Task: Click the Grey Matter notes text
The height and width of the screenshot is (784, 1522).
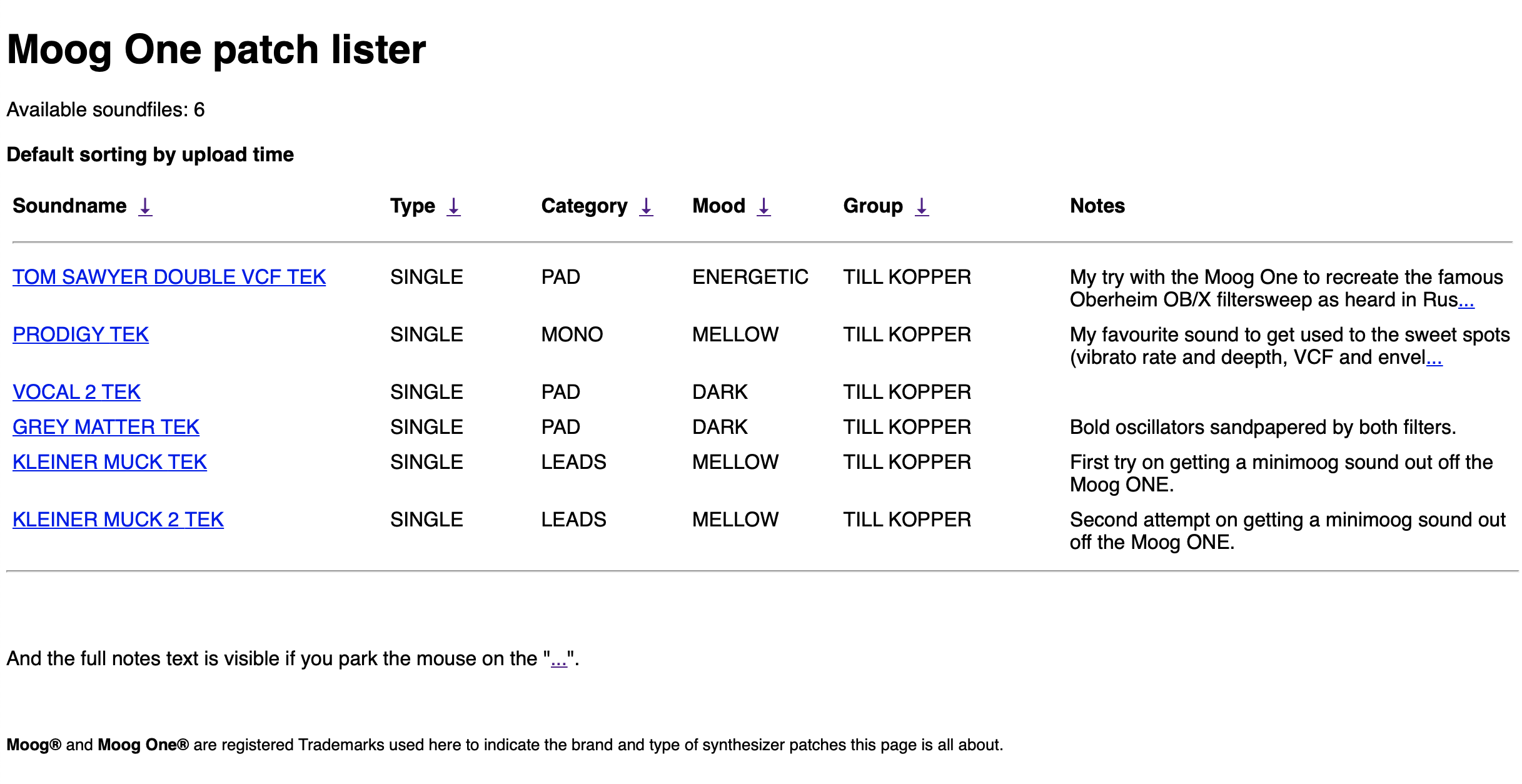Action: pyautogui.click(x=1262, y=427)
